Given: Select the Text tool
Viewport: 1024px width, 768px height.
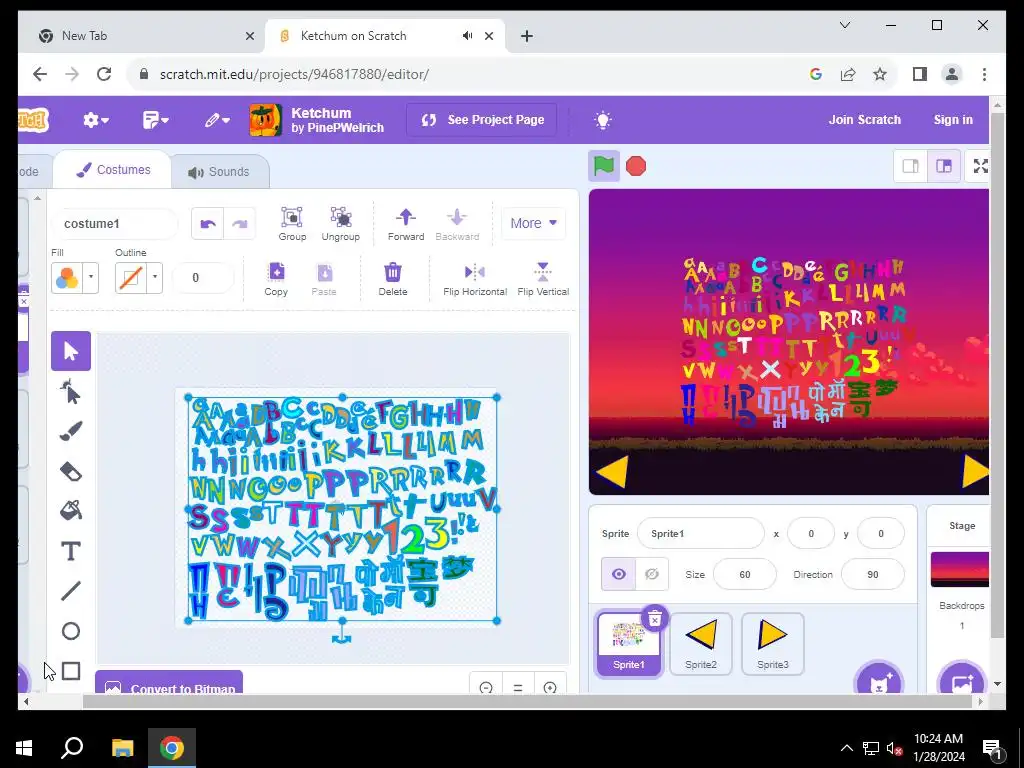Looking at the screenshot, I should pyautogui.click(x=71, y=551).
